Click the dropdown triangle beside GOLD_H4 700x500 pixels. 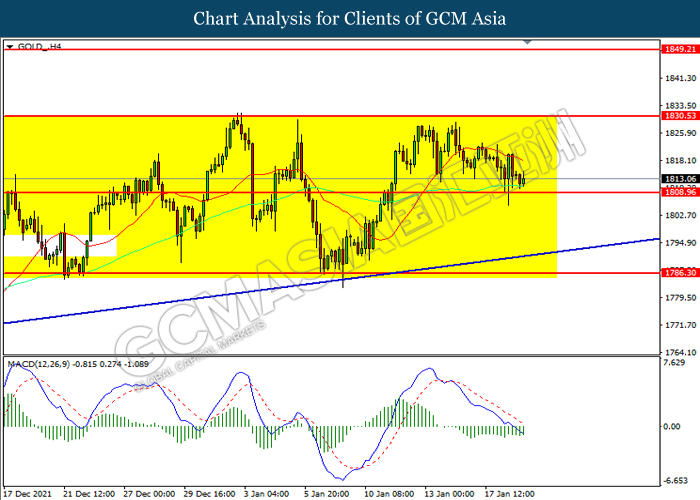coord(10,46)
